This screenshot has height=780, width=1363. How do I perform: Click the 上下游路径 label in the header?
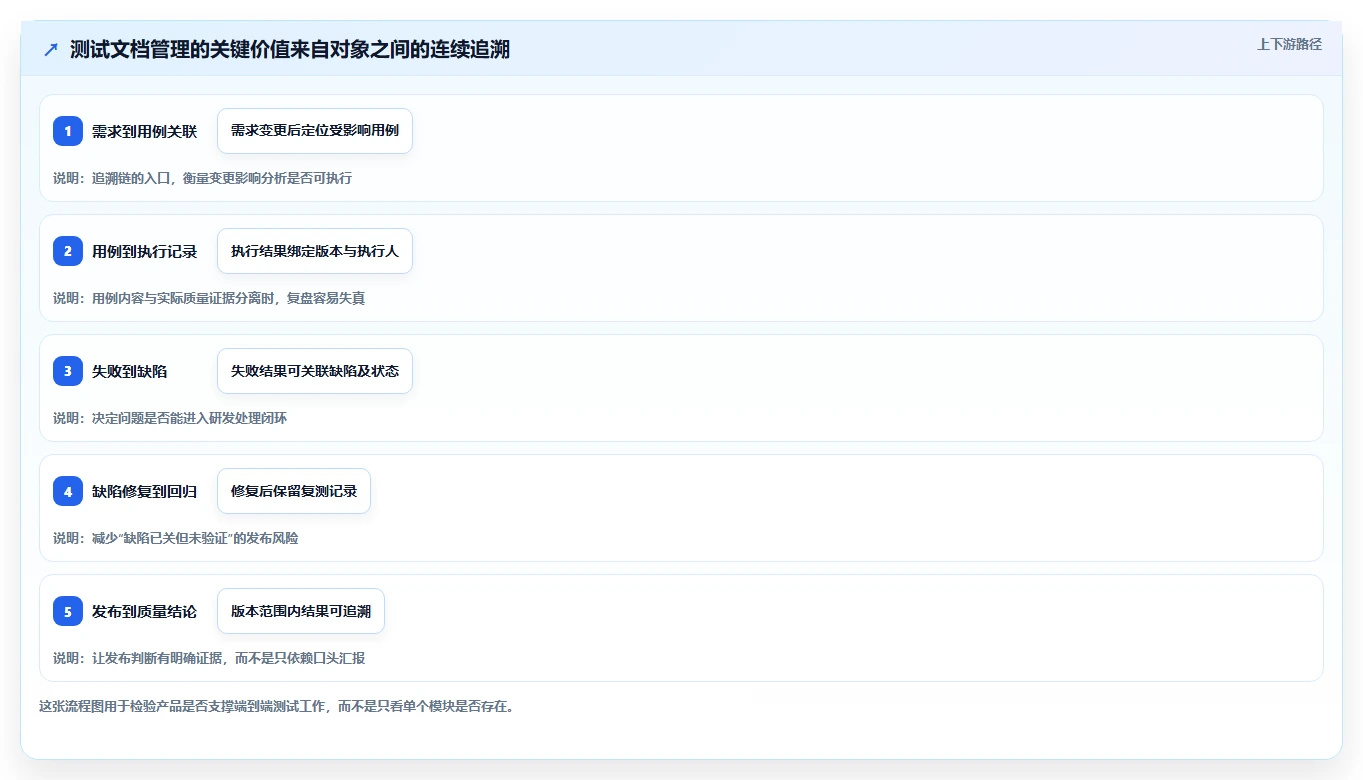1289,44
